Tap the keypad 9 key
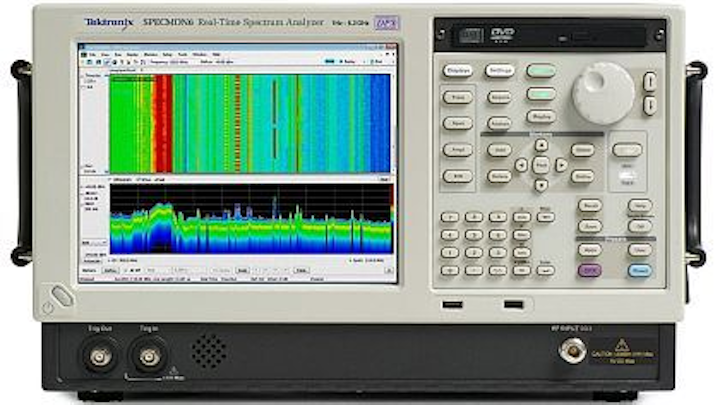The width and height of the screenshot is (720, 405). tap(498, 217)
